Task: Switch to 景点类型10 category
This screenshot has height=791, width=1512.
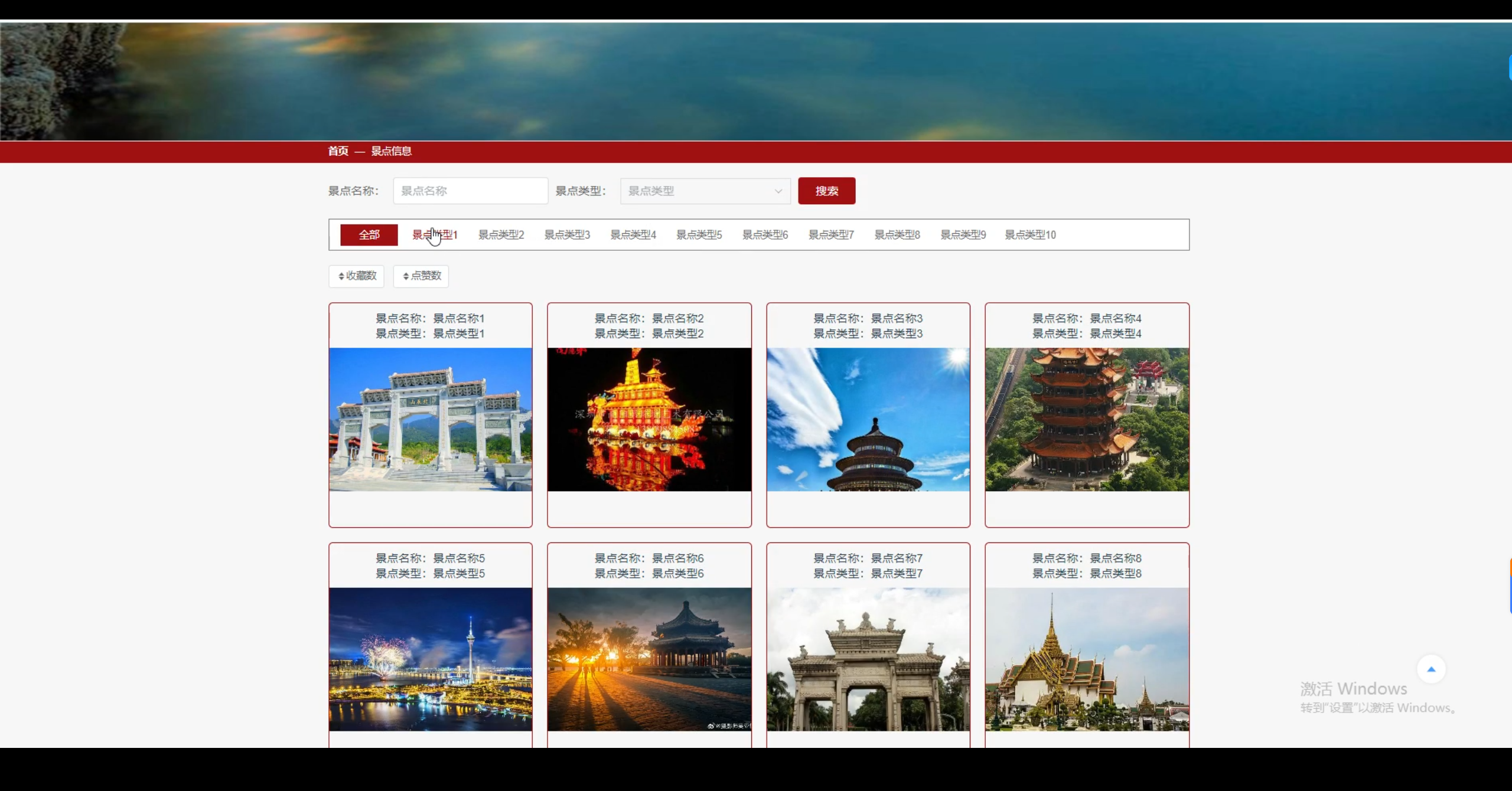Action: (1031, 234)
